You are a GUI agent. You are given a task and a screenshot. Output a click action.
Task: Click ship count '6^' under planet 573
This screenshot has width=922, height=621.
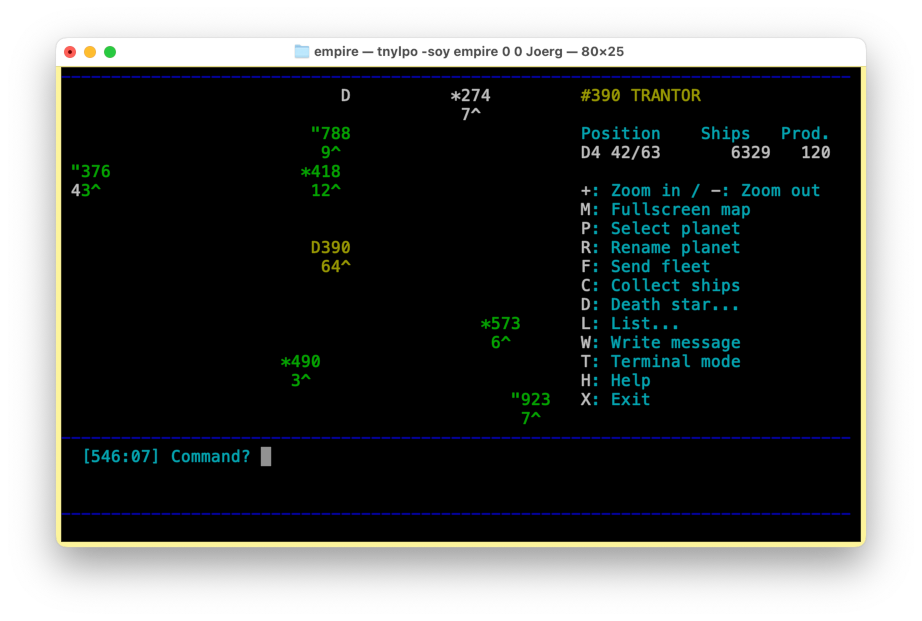pyautogui.click(x=500, y=342)
